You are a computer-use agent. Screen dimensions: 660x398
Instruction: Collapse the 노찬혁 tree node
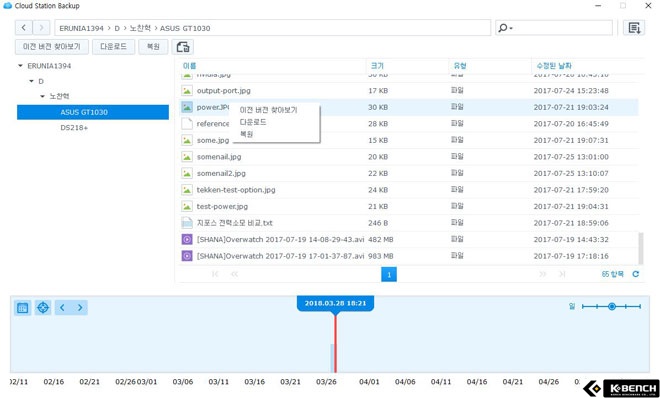coord(42,96)
